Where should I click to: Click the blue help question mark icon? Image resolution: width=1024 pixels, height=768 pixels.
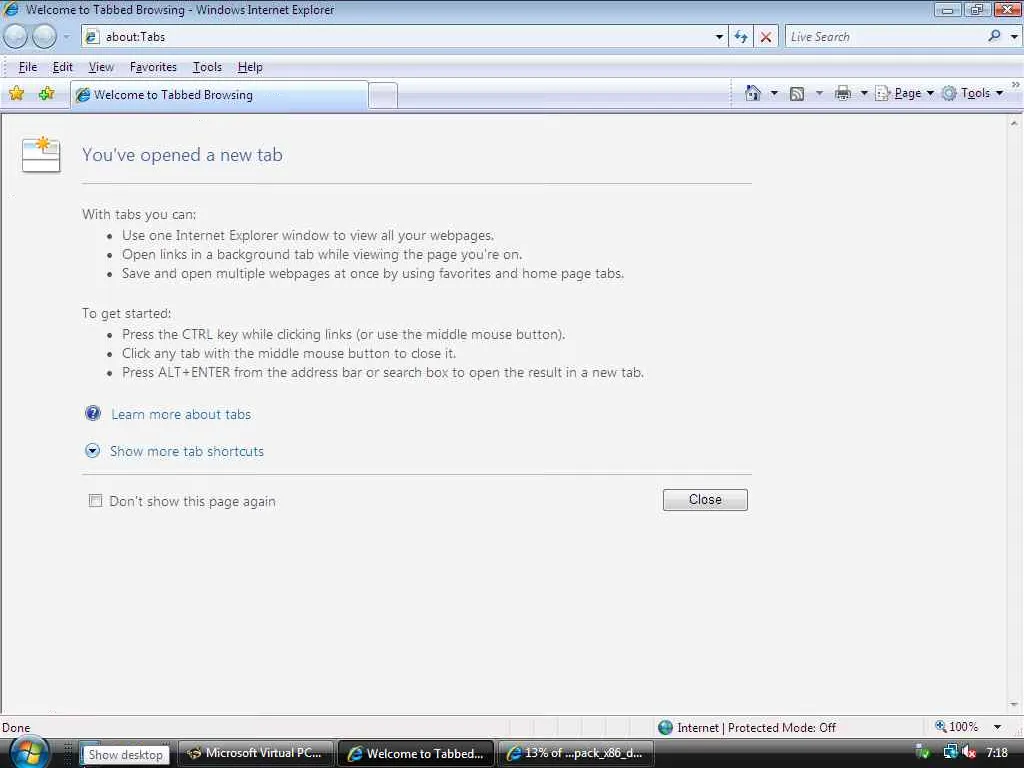pos(93,413)
